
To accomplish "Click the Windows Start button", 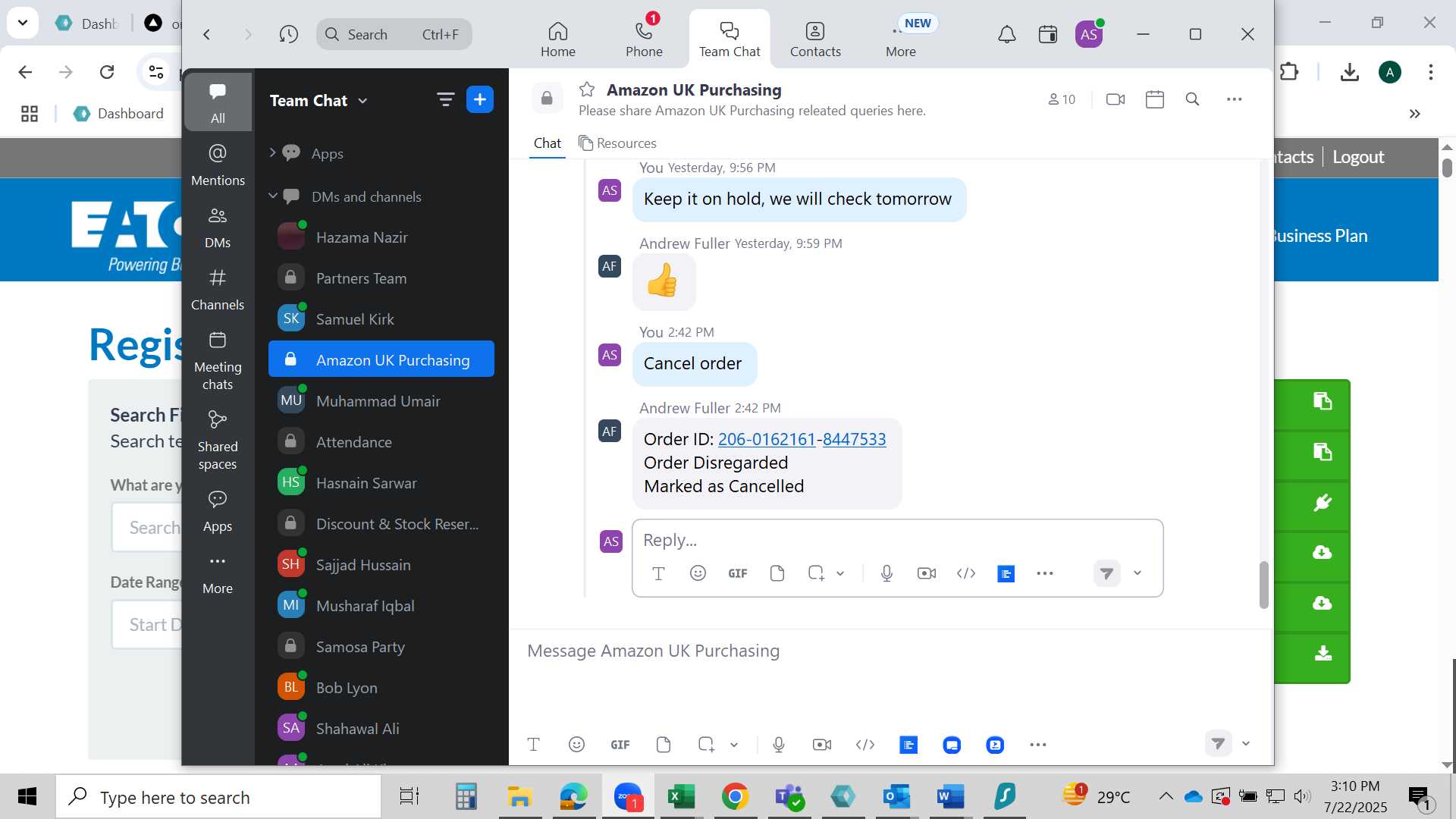I will (27, 797).
